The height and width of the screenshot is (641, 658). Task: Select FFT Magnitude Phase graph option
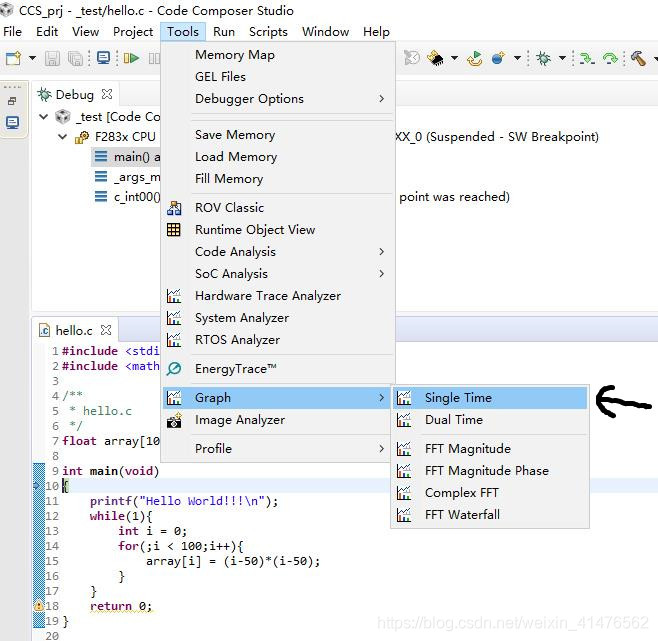[x=490, y=471]
